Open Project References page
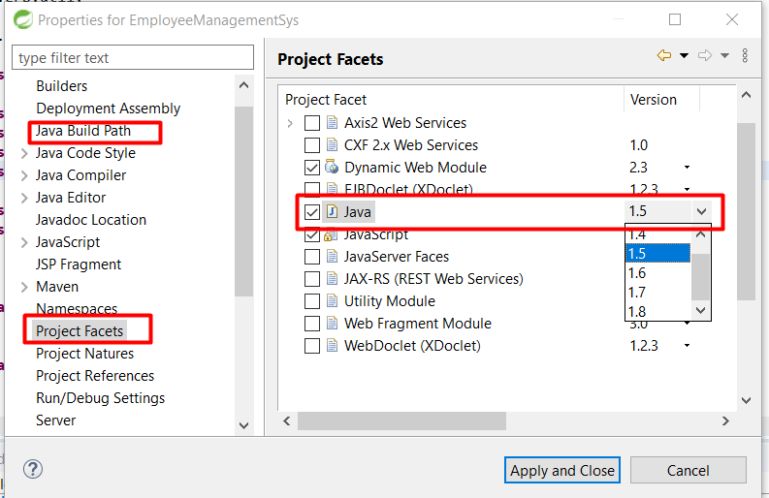The height and width of the screenshot is (498, 769). [x=95, y=376]
